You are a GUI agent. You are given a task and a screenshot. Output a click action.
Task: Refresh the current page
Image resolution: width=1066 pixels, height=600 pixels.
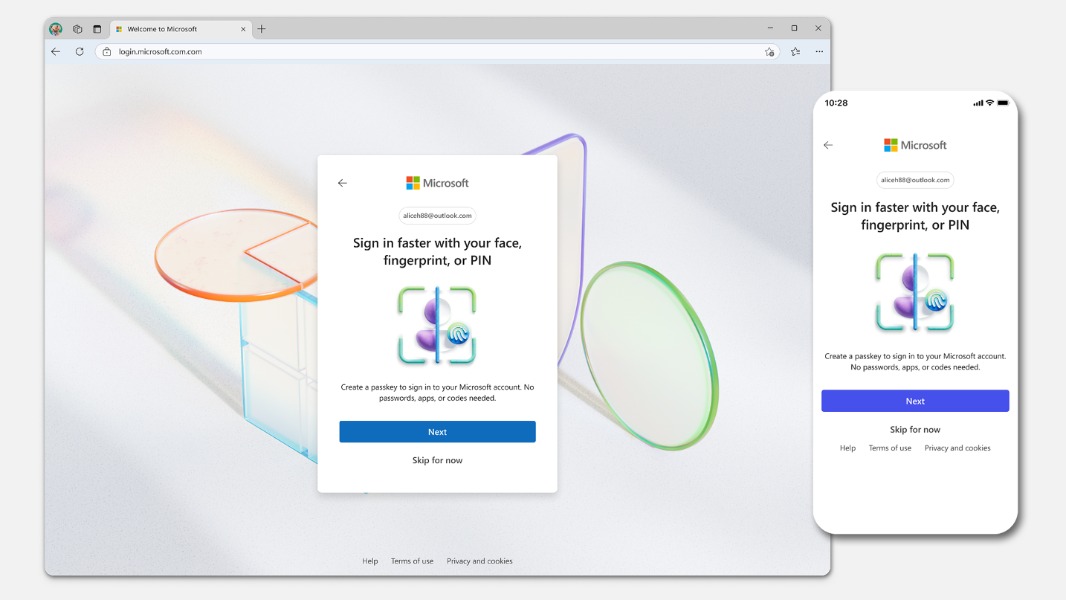tap(80, 51)
